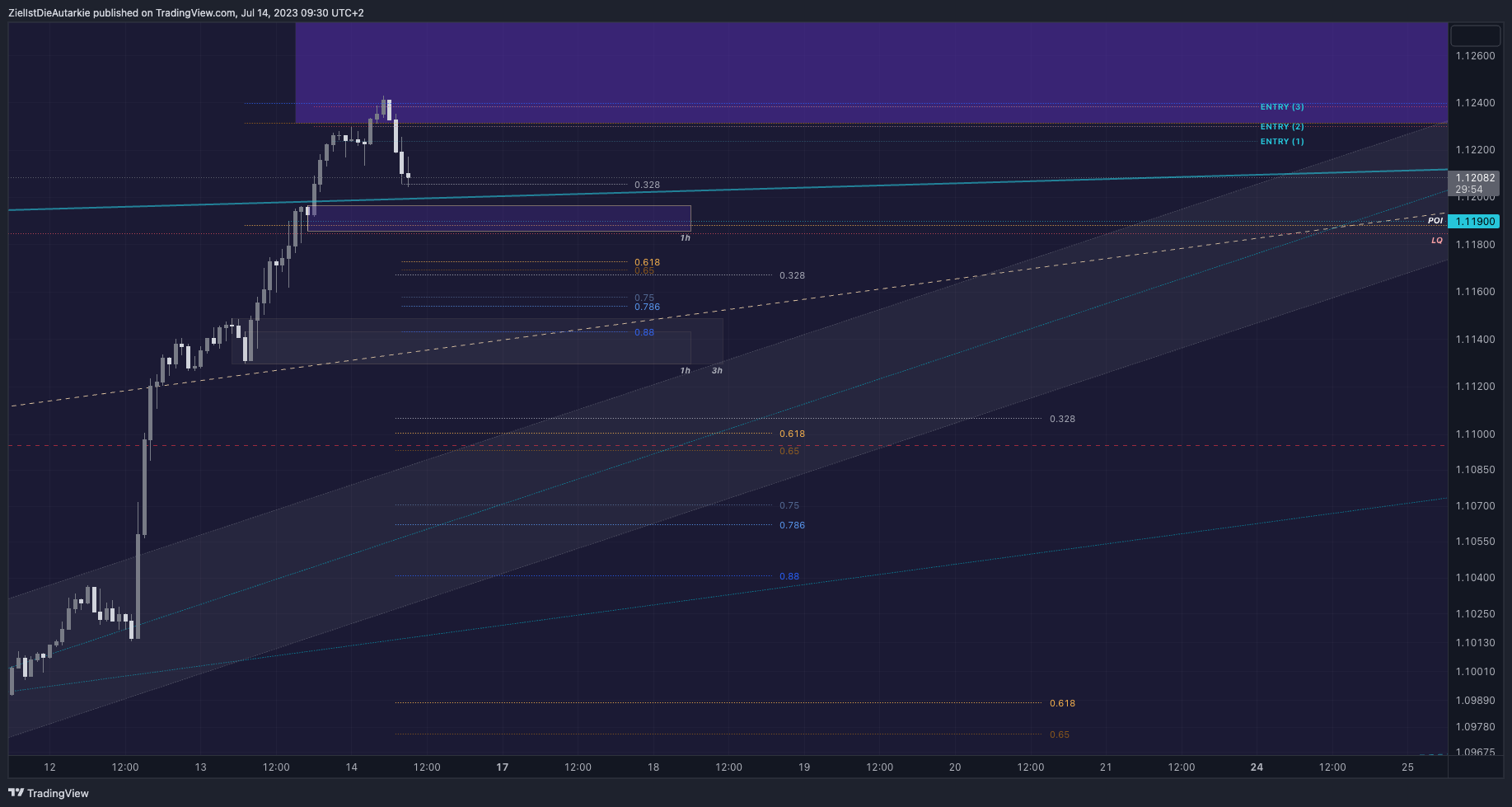Click the 1.11600 price axis value
Image resolution: width=1512 pixels, height=807 pixels.
1475,292
